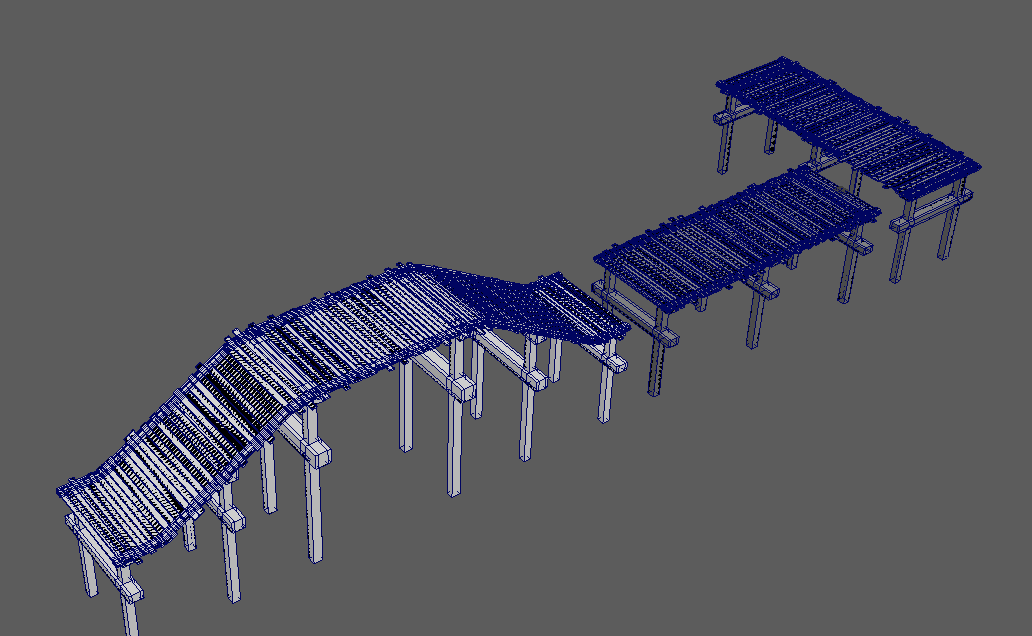
Task: Select the upper-right pier platform deck
Action: click(850, 125)
